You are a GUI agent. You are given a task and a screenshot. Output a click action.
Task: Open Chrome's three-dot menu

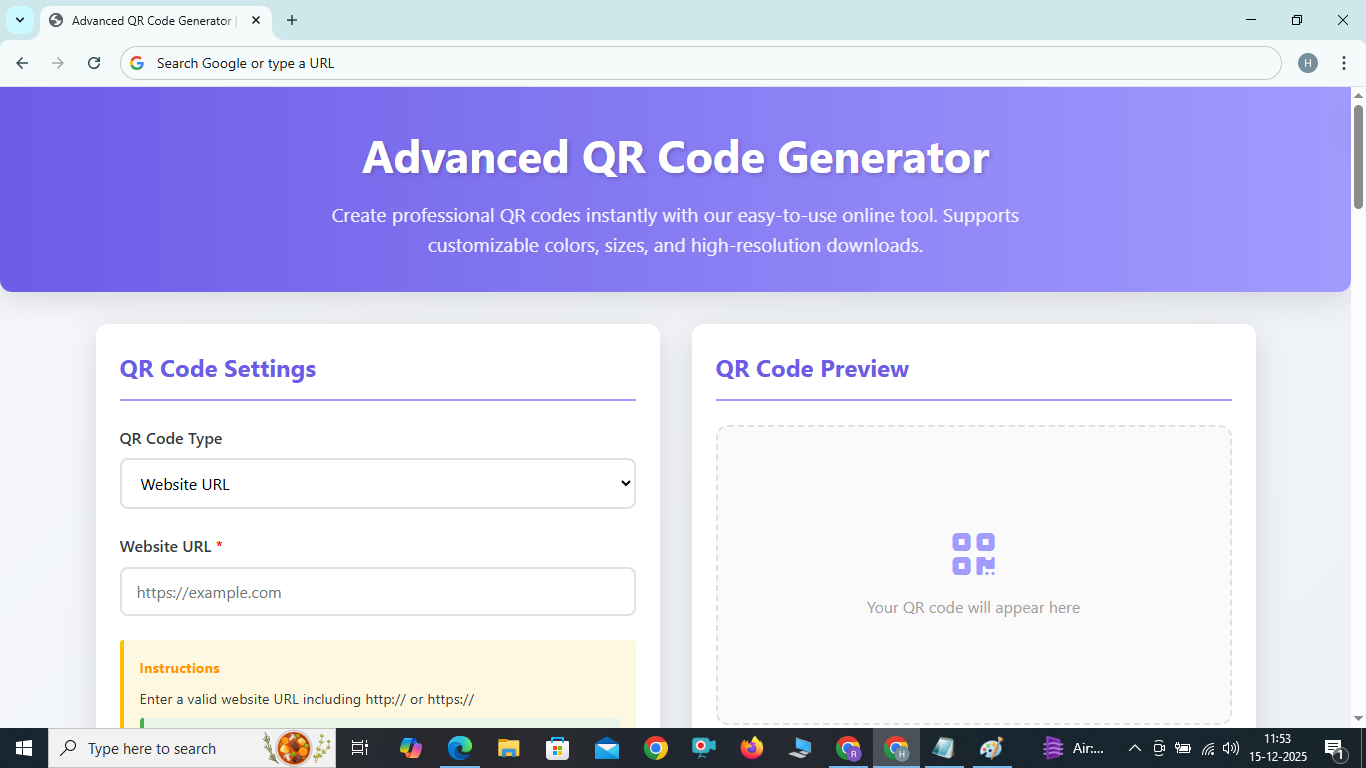[1345, 62]
